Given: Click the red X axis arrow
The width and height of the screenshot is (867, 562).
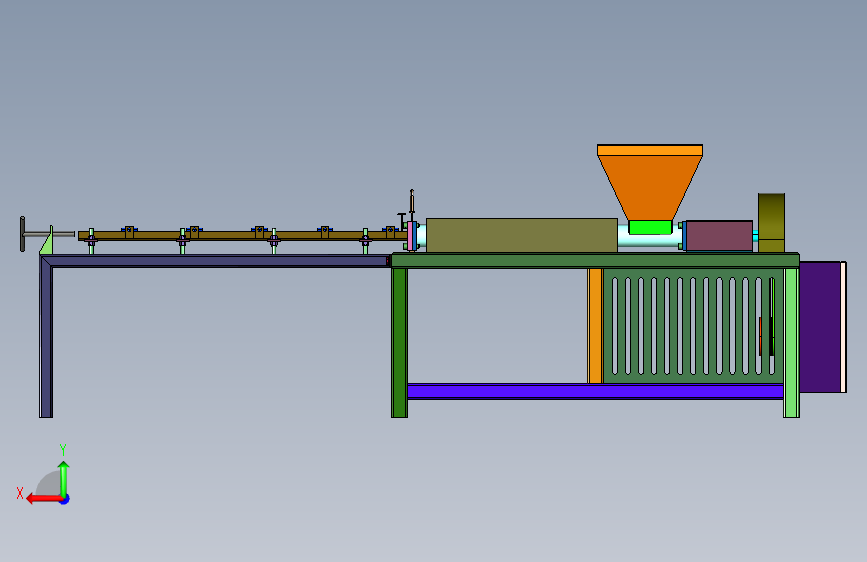Looking at the screenshot, I should (44, 499).
